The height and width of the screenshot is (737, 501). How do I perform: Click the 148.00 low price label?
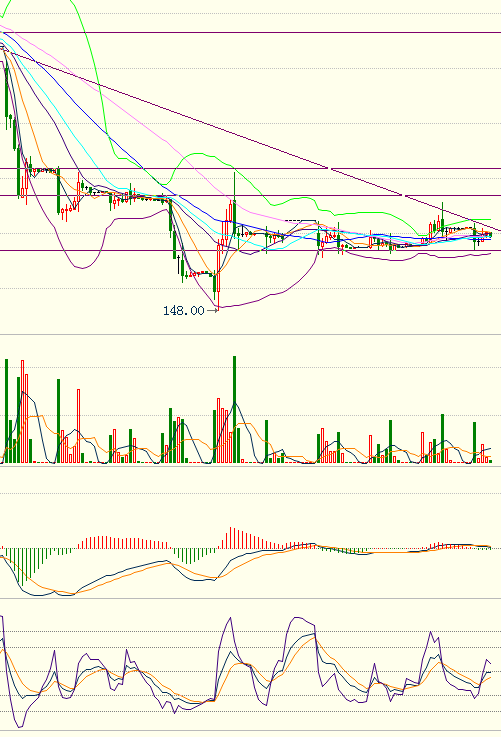pyautogui.click(x=184, y=310)
